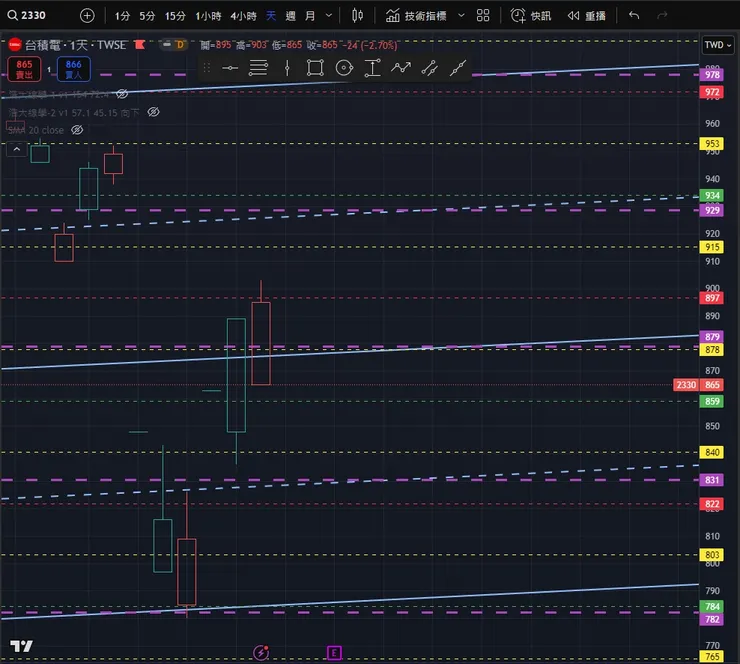Click the yellow 840 price label

(x=712, y=452)
